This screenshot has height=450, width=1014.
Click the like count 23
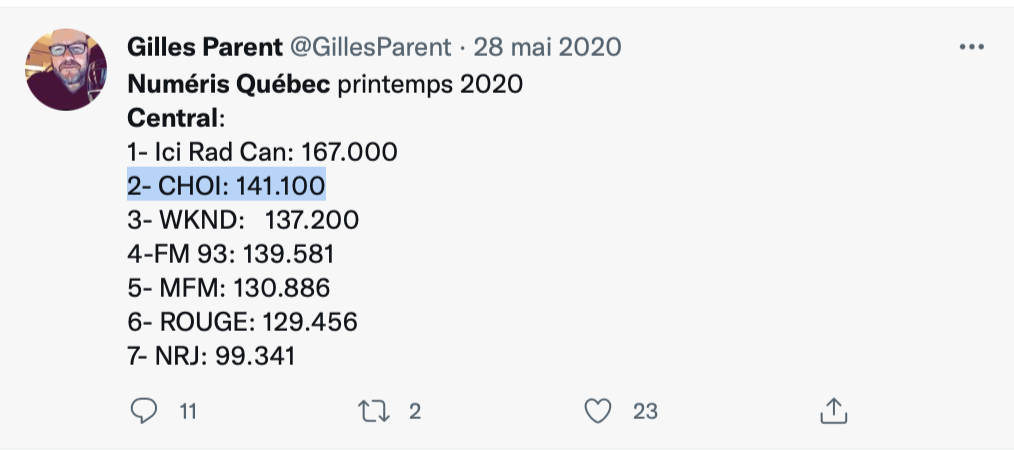click(645, 411)
